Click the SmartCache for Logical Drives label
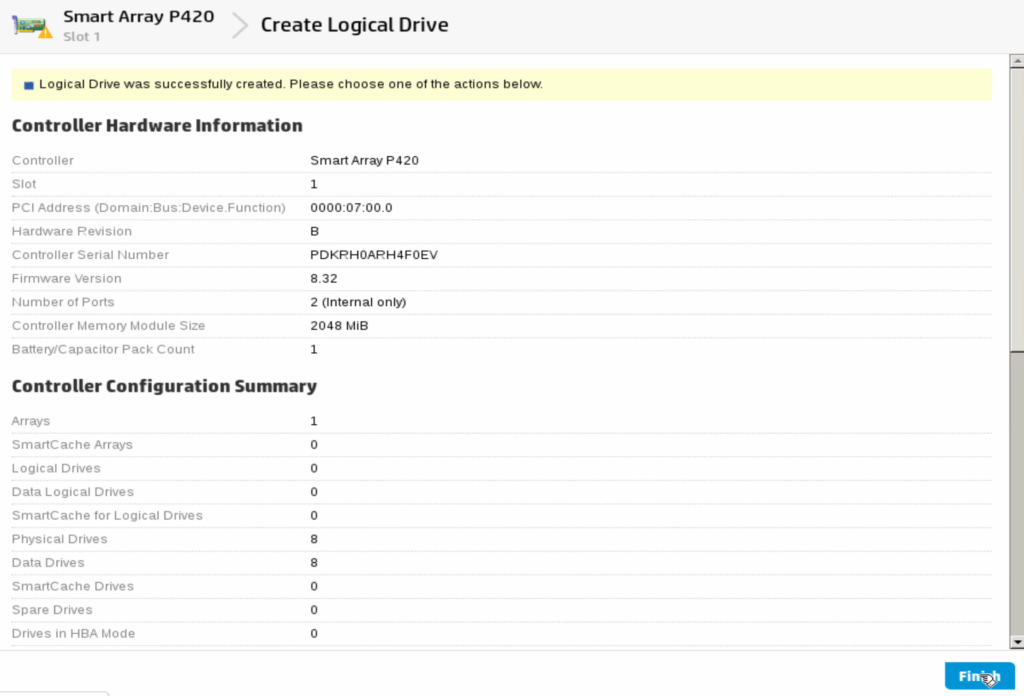This screenshot has width=1024, height=696. (107, 515)
